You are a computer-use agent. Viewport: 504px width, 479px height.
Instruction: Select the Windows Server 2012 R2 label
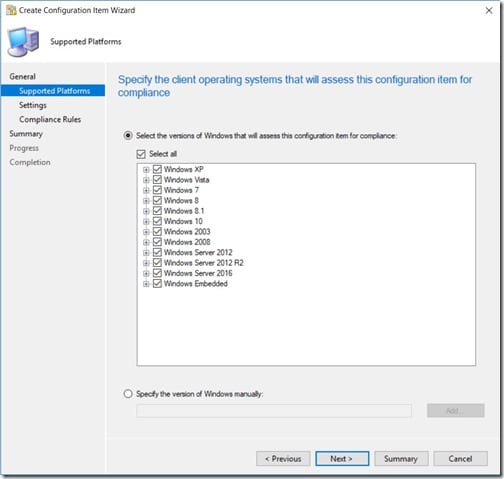(204, 263)
